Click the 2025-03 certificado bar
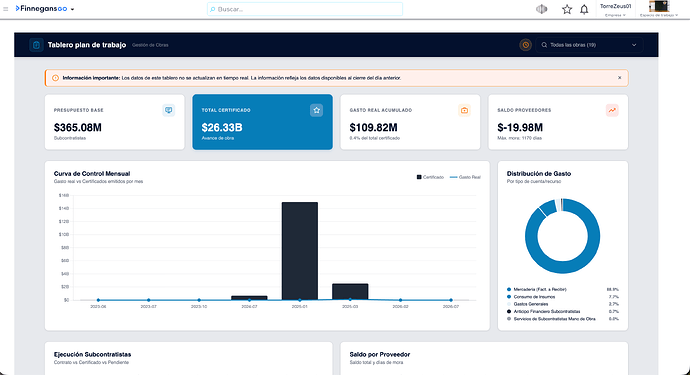Screen dimensions: 690x375 350,292
